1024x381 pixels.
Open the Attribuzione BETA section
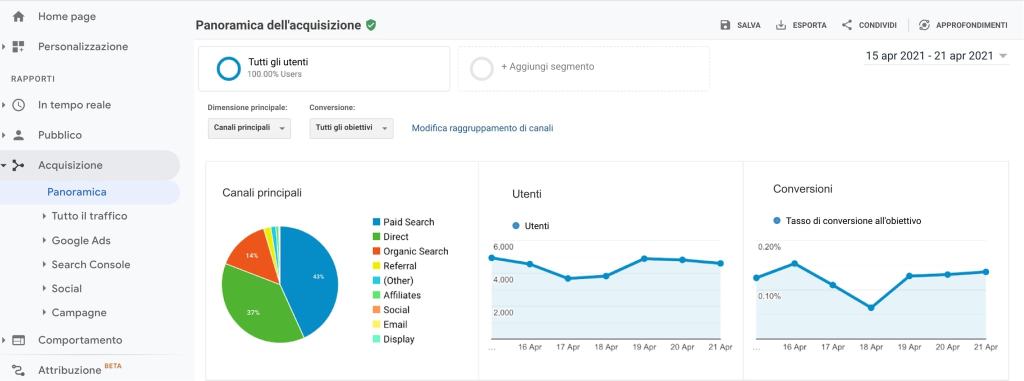coord(80,369)
